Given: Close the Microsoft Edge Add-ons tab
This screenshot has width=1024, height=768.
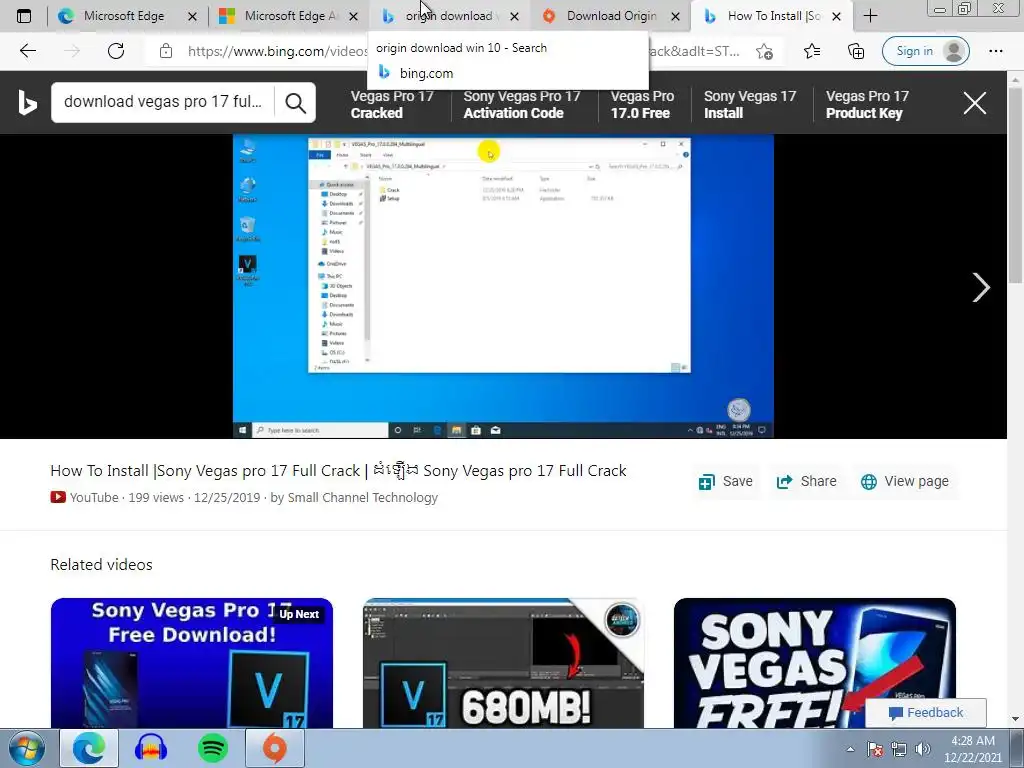Looking at the screenshot, I should tap(353, 16).
